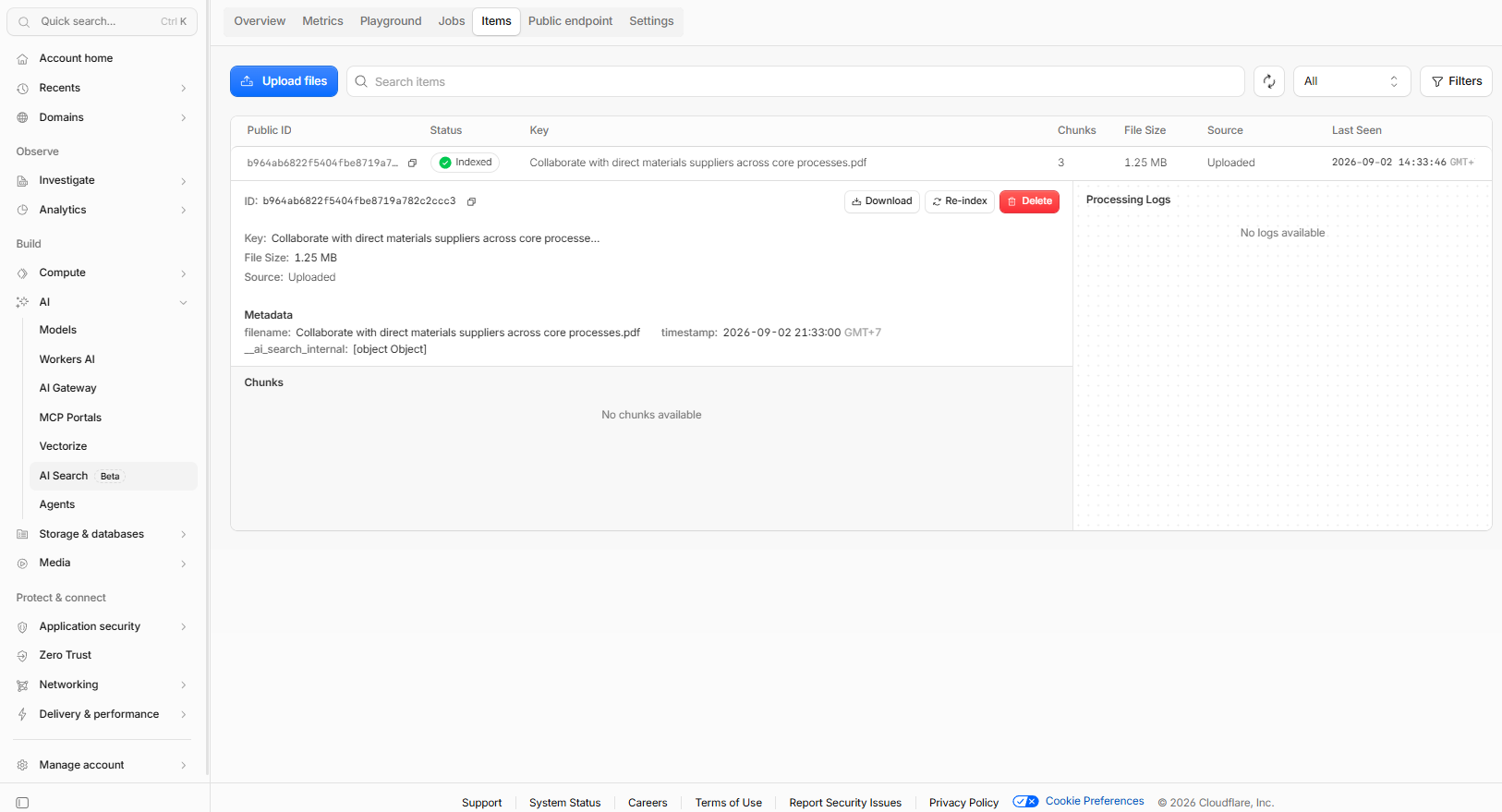The image size is (1502, 812).
Task: Expand the Domains submenu chevron
Action: coord(184,118)
